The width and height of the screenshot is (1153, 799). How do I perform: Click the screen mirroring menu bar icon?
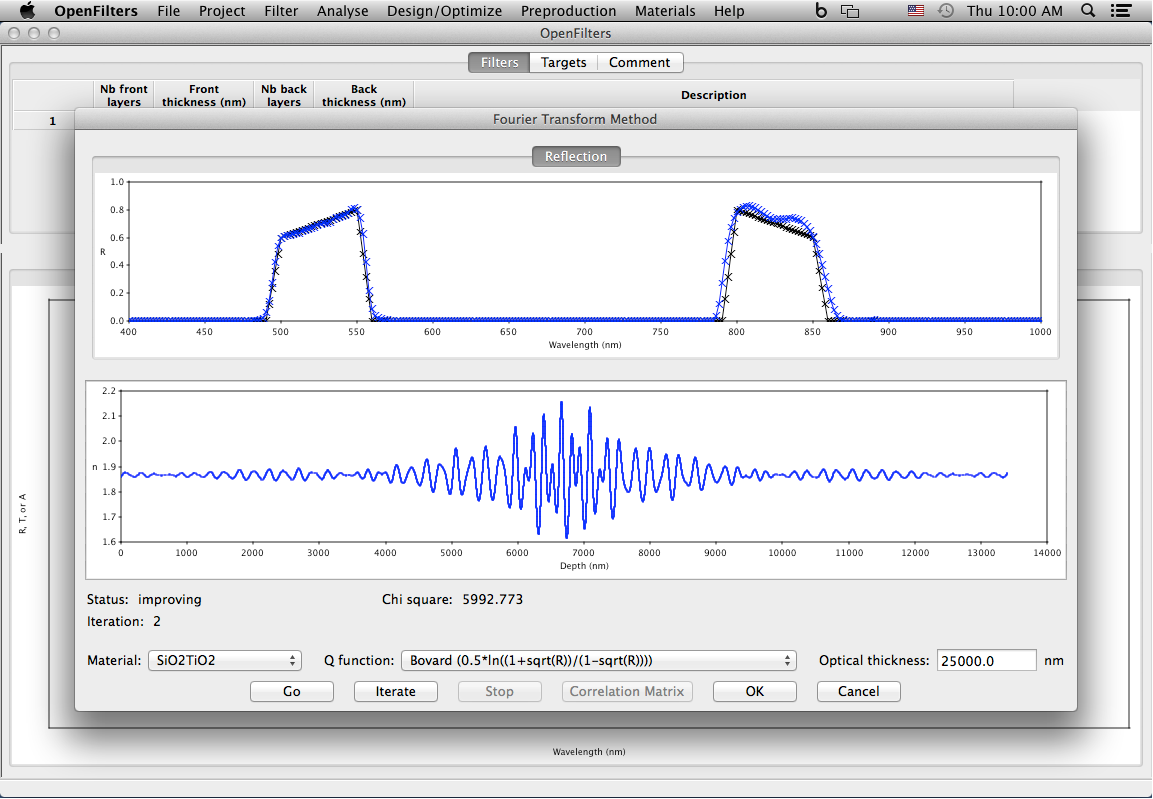tap(850, 10)
